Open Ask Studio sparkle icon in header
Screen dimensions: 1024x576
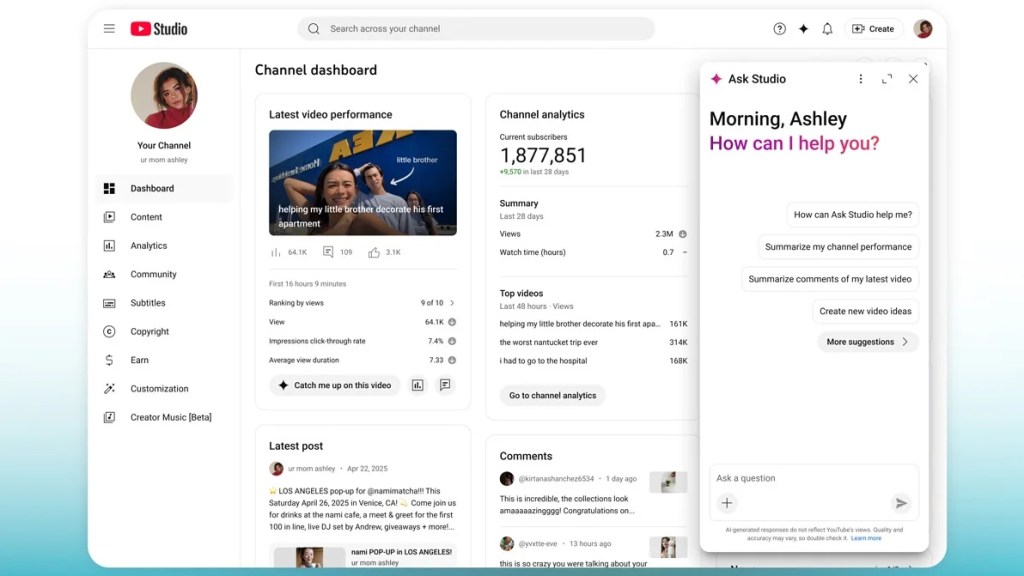(803, 29)
